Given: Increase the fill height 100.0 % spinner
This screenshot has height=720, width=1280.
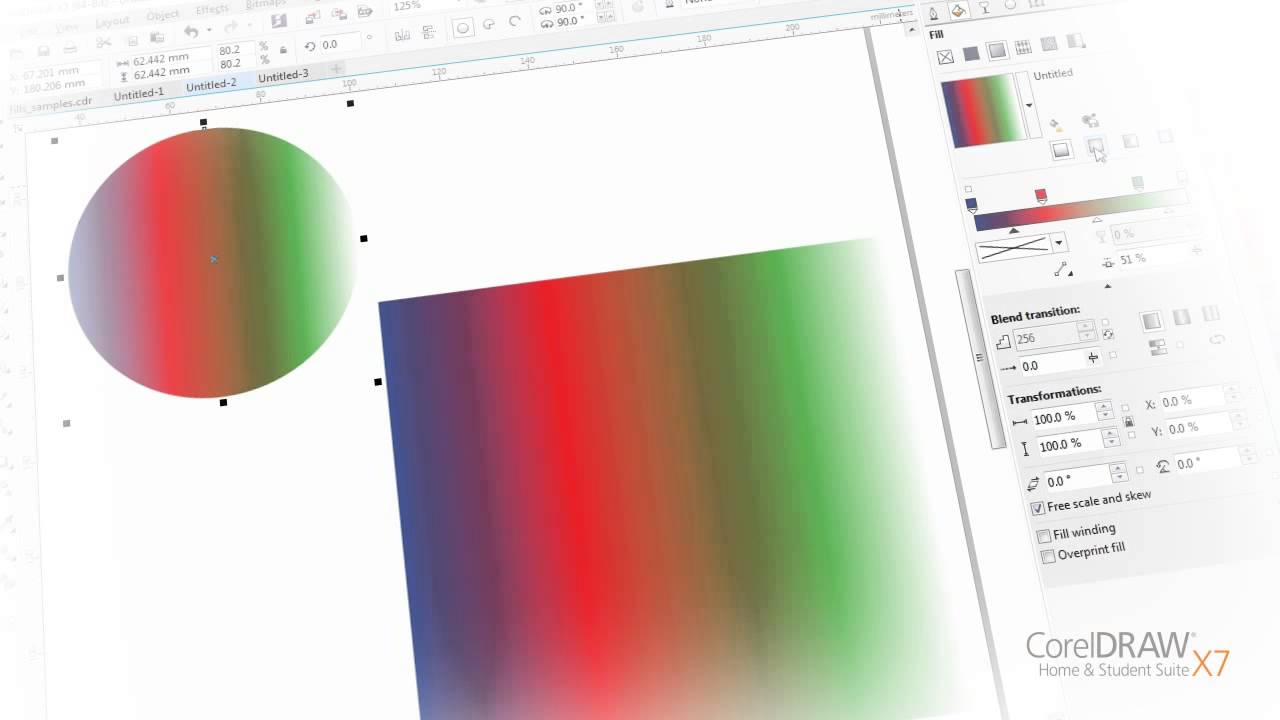Looking at the screenshot, I should pos(1110,433).
